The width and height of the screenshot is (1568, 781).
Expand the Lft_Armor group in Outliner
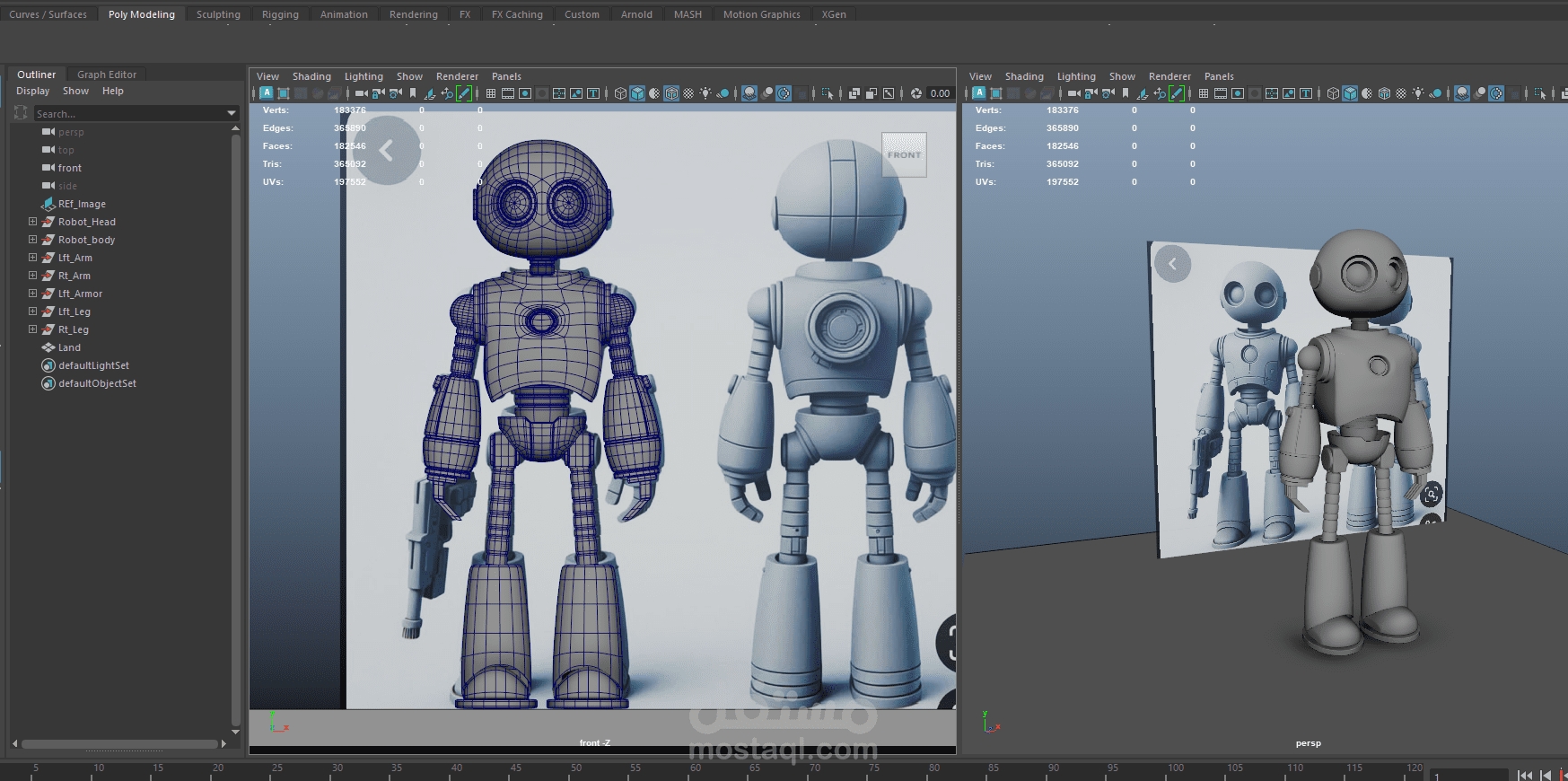(32, 294)
